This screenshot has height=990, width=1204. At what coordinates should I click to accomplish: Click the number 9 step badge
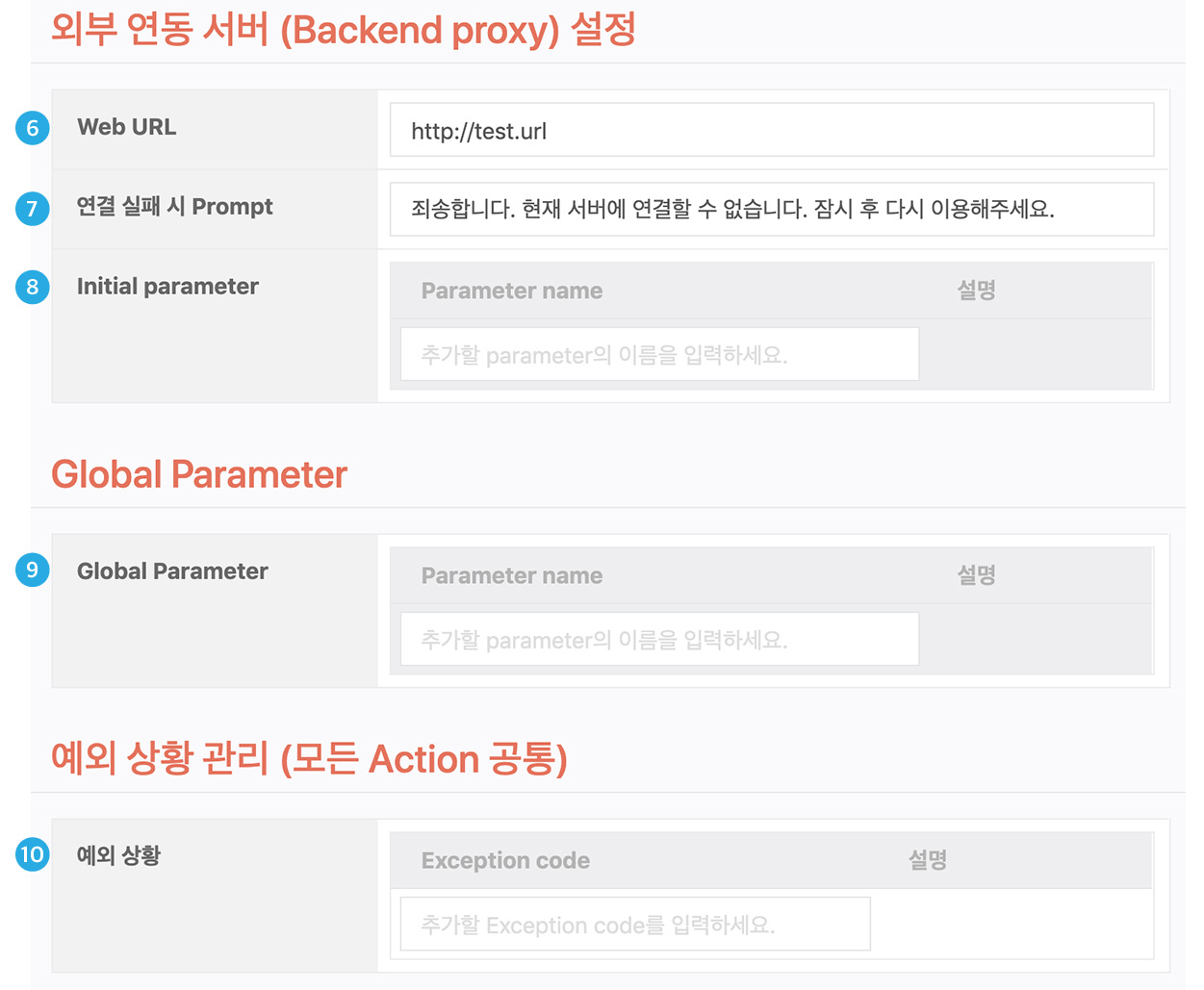(x=33, y=571)
